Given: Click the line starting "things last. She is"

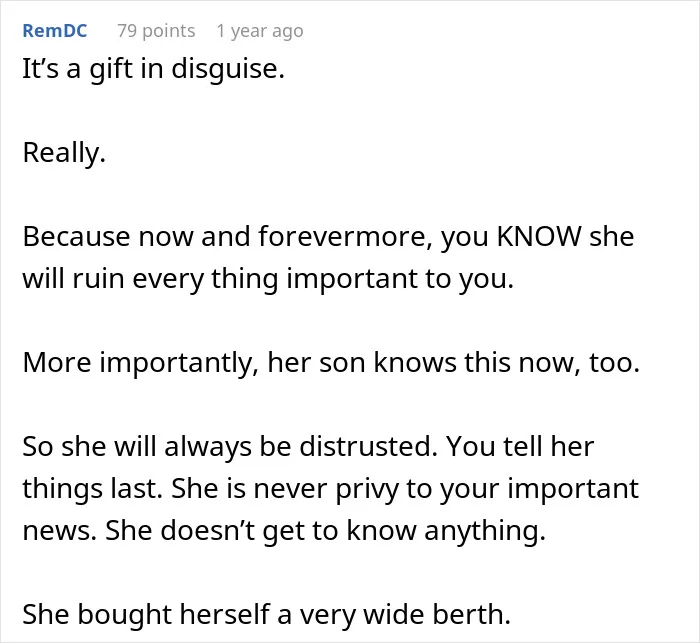Looking at the screenshot, I should click(331, 488).
